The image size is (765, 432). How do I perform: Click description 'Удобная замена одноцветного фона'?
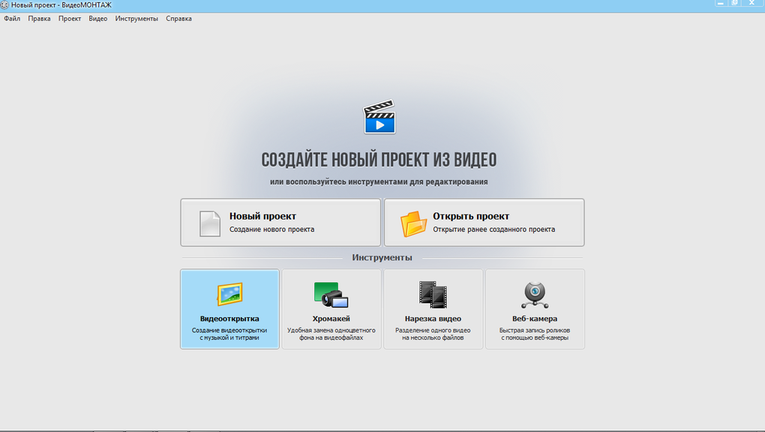coord(331,334)
